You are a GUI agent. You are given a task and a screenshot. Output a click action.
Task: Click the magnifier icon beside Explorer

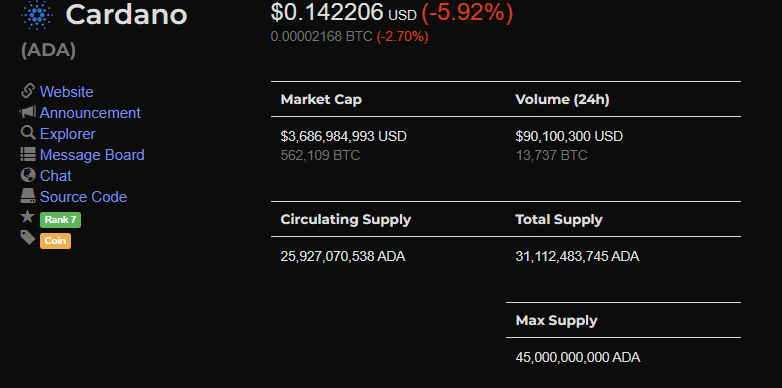coord(27,133)
